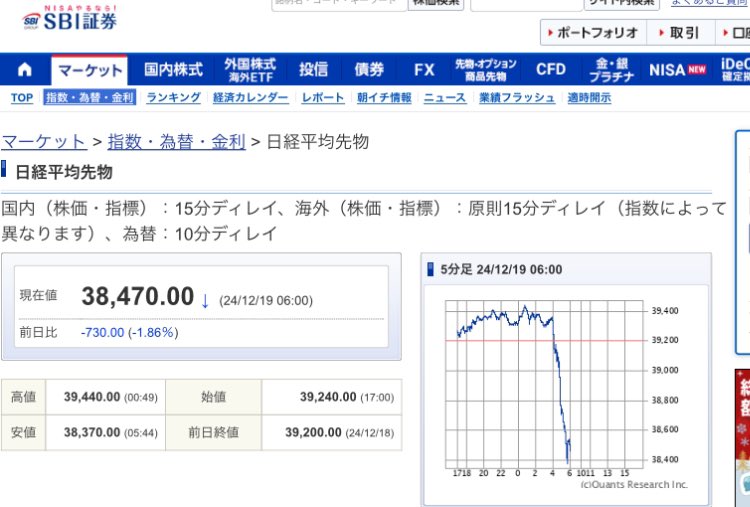Open 先物・オプション 商品先物 tab
Image resolution: width=750 pixels, height=507 pixels.
[x=485, y=70]
